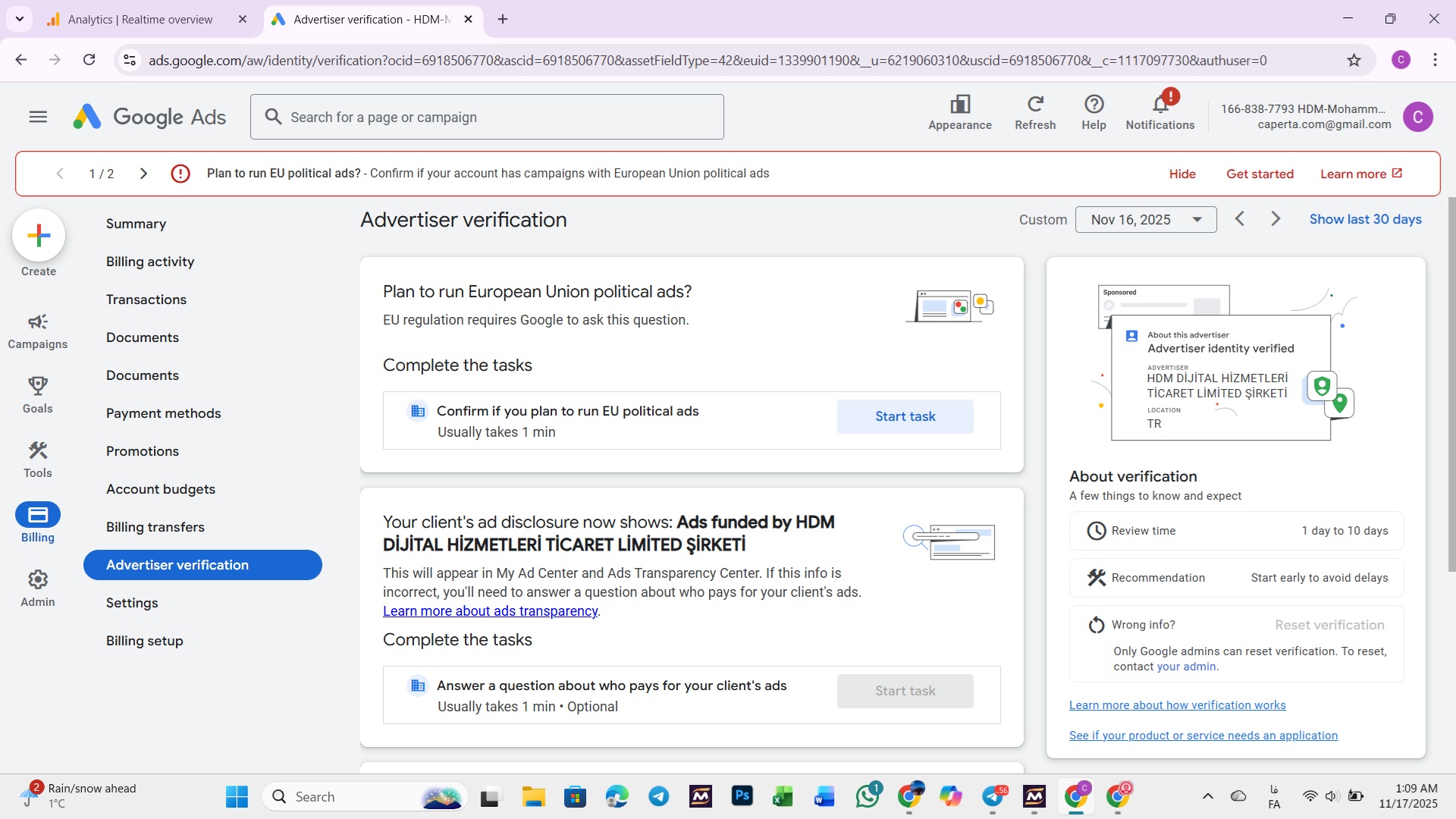The image size is (1456, 819).
Task: Click the Create plus button
Action: point(39,236)
